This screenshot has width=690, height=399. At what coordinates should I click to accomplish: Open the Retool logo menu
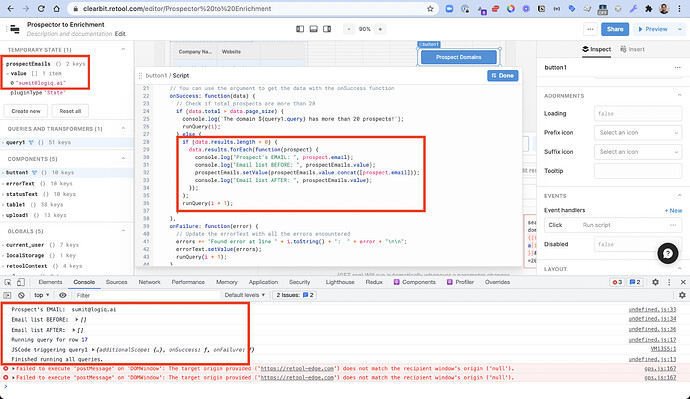[x=15, y=29]
